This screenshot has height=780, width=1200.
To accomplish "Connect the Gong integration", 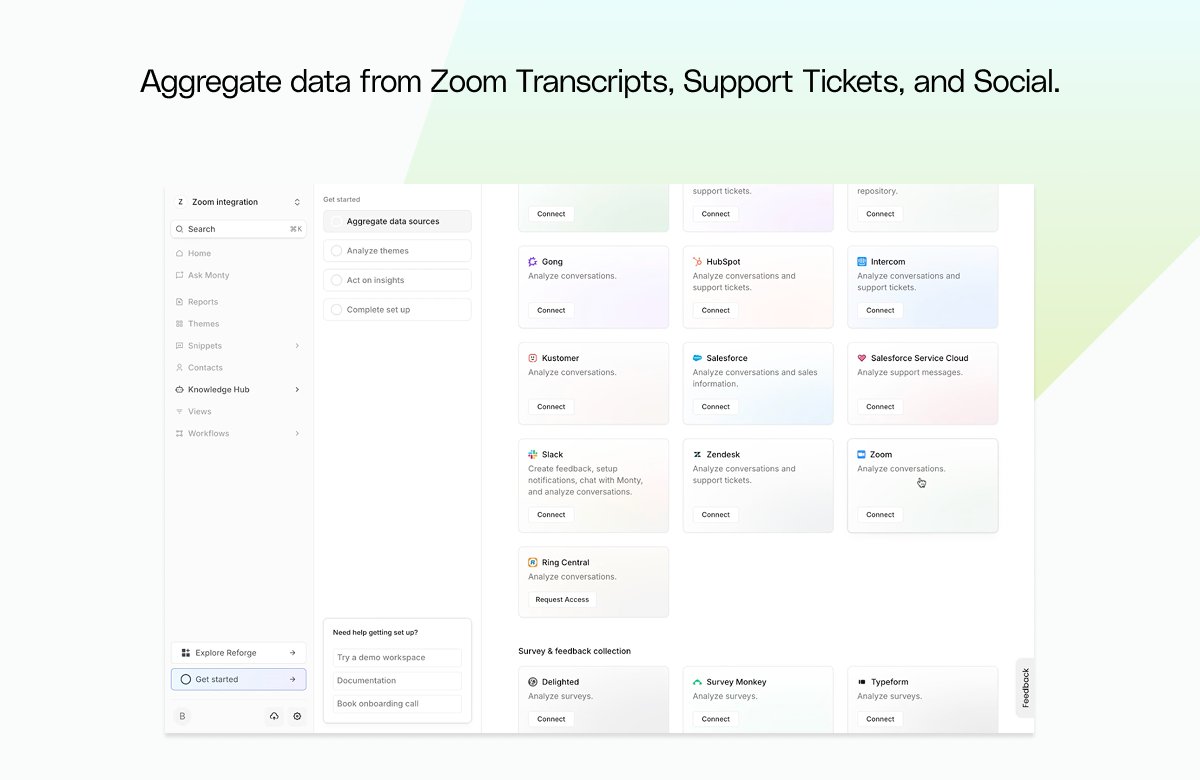I will [x=551, y=310].
